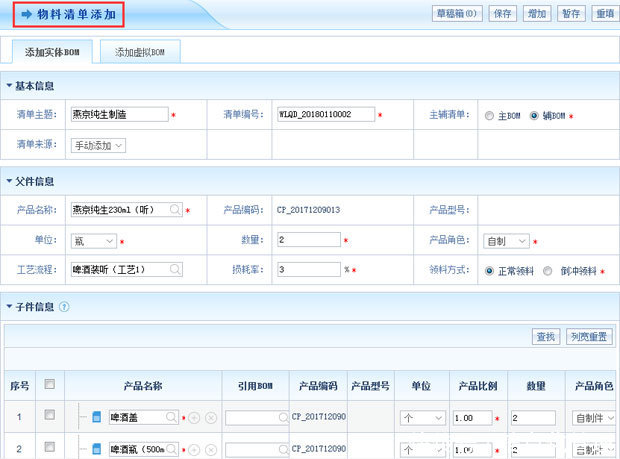Click the 保存 button
The image size is (620, 459).
tap(503, 13)
